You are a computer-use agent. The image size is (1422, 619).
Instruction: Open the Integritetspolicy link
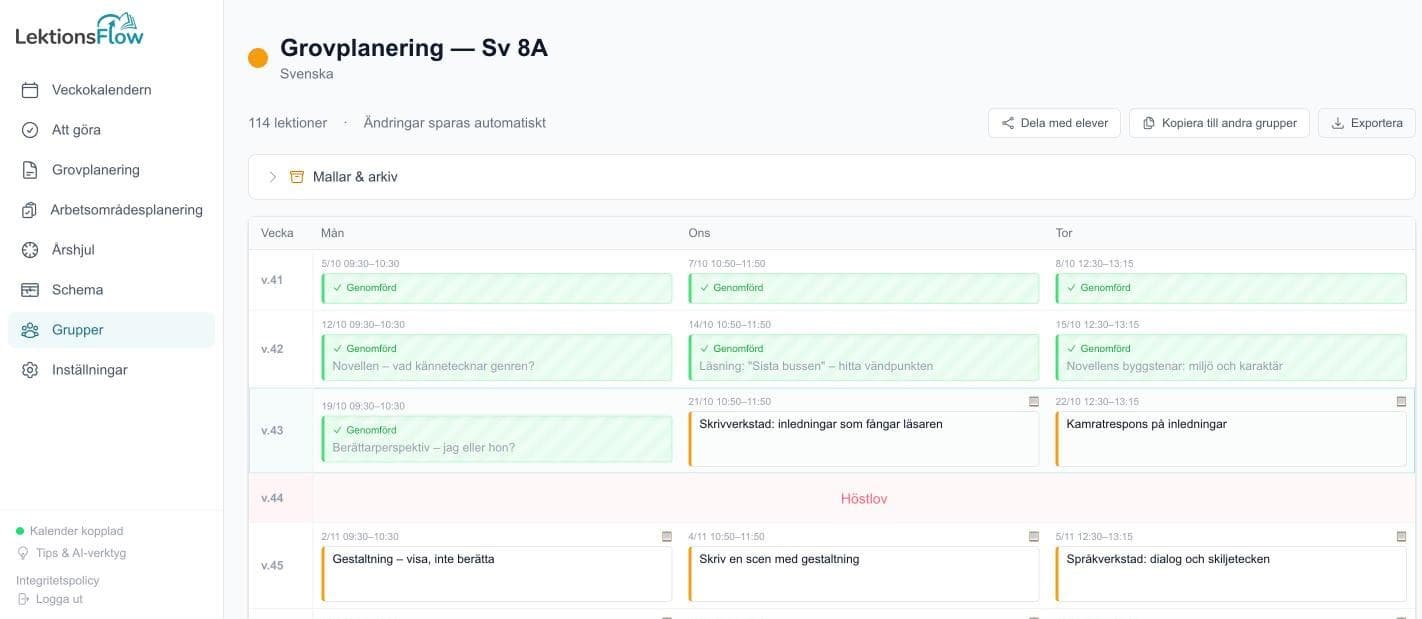click(58, 580)
